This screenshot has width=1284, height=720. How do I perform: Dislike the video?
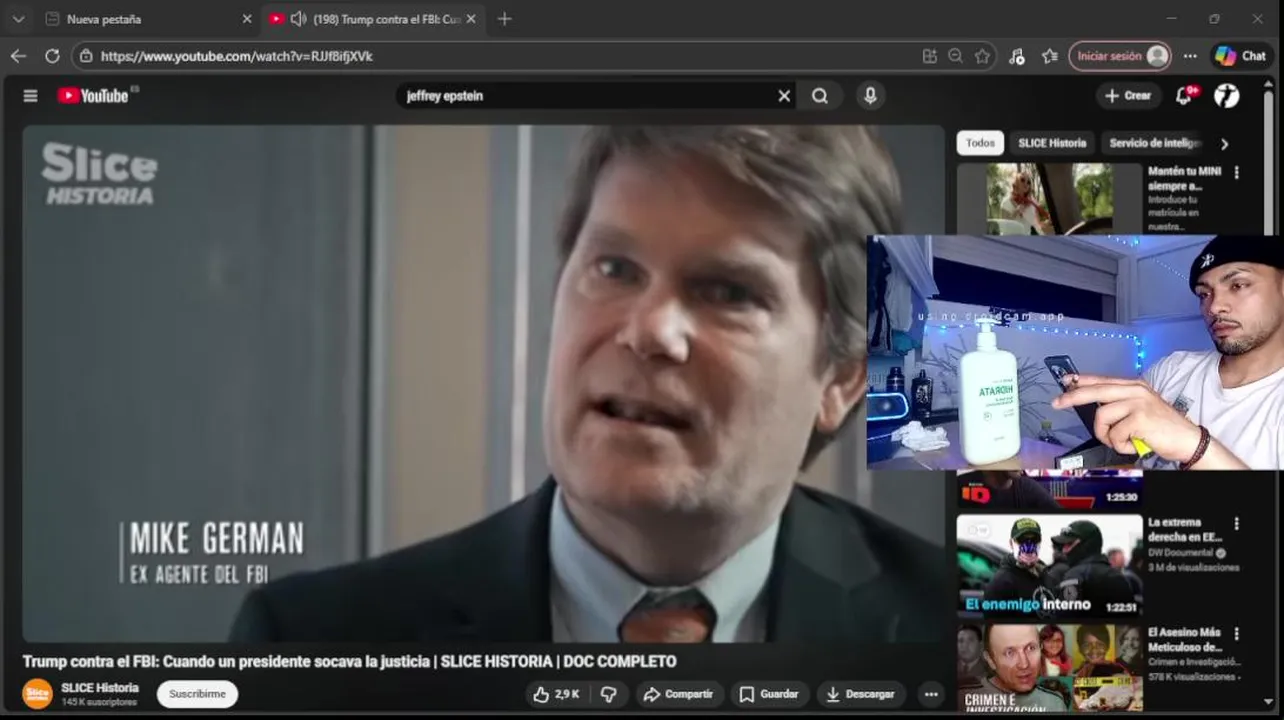coord(608,694)
